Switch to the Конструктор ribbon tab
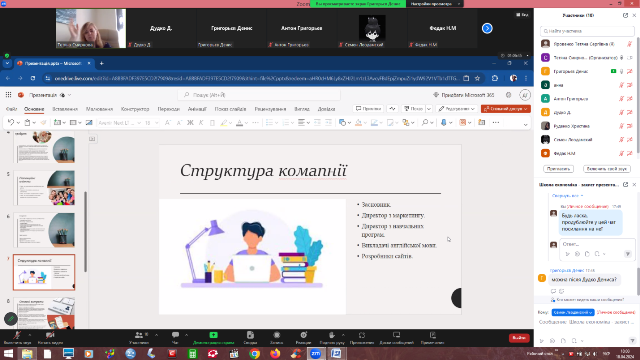Viewport: 640px width, 360px height. pyautogui.click(x=135, y=109)
